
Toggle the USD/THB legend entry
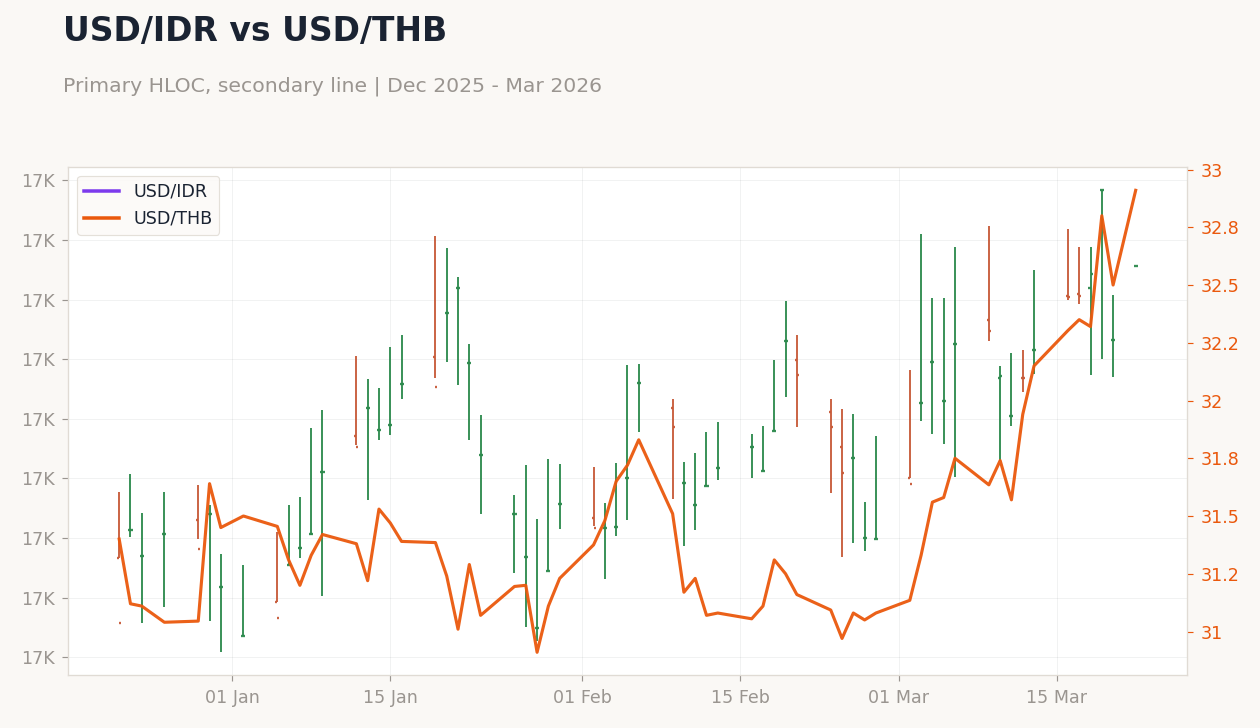pyautogui.click(x=147, y=218)
